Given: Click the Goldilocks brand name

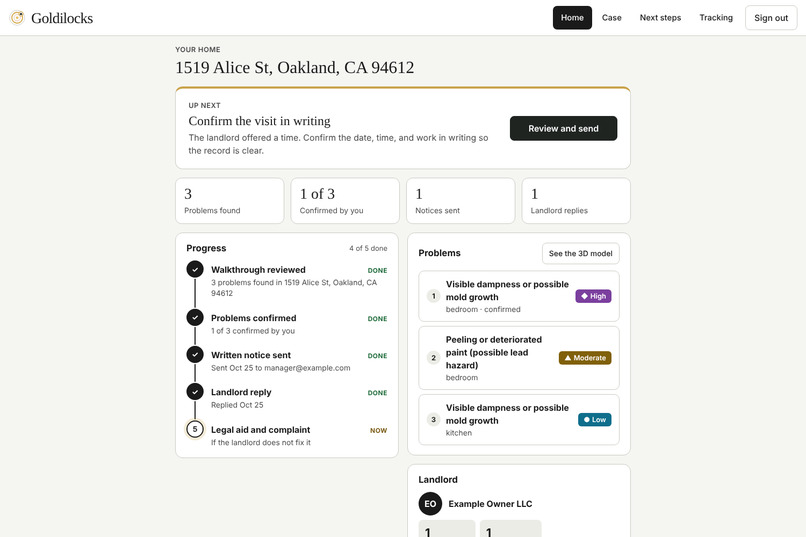Looking at the screenshot, I should pyautogui.click(x=62, y=18).
